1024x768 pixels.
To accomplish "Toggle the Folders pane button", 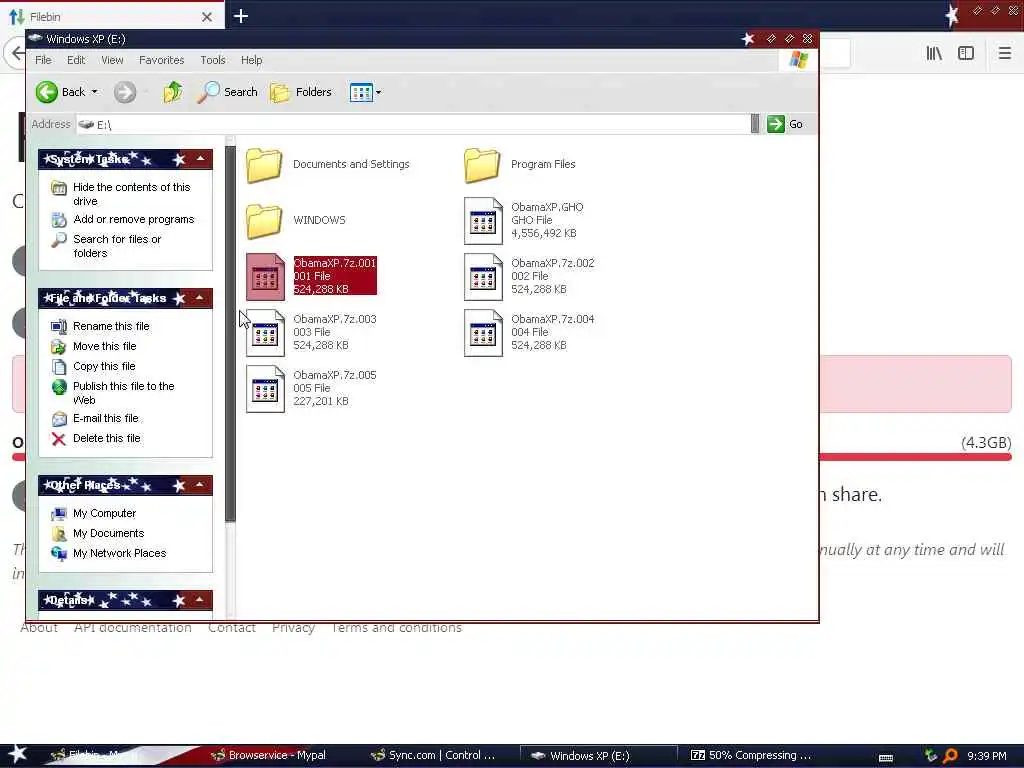I will point(301,92).
